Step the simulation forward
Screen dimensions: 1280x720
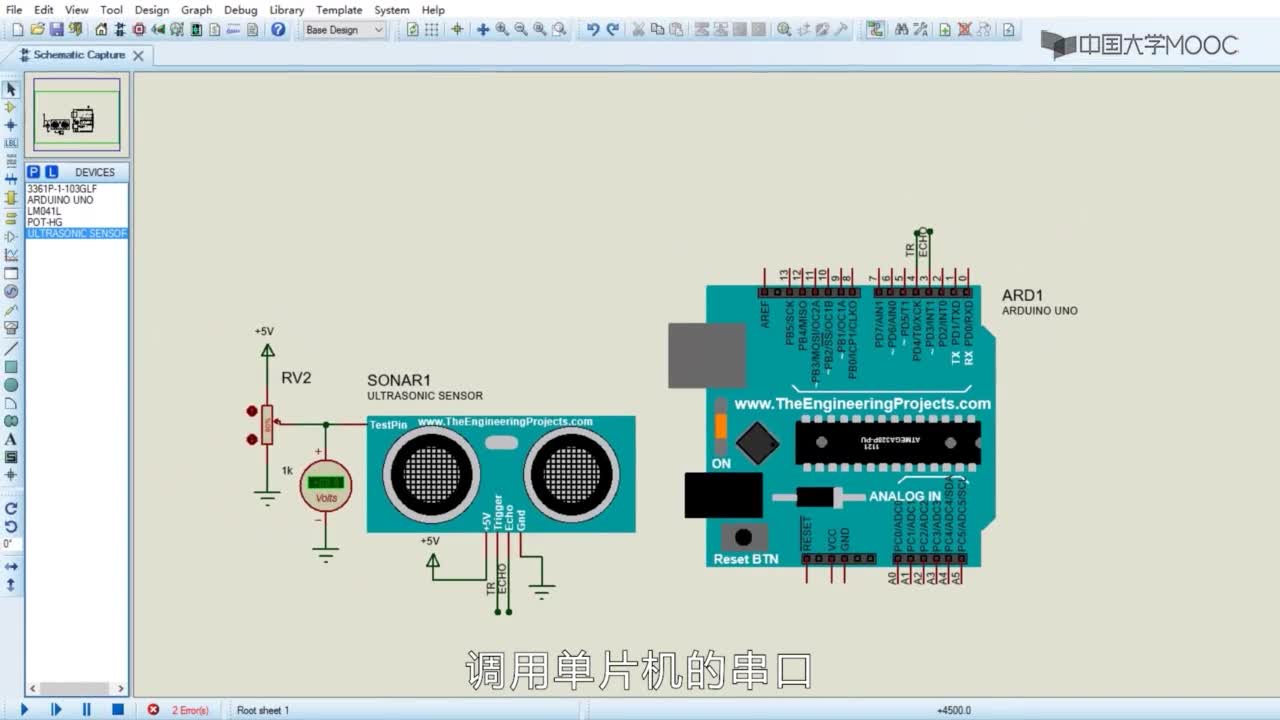pos(56,710)
